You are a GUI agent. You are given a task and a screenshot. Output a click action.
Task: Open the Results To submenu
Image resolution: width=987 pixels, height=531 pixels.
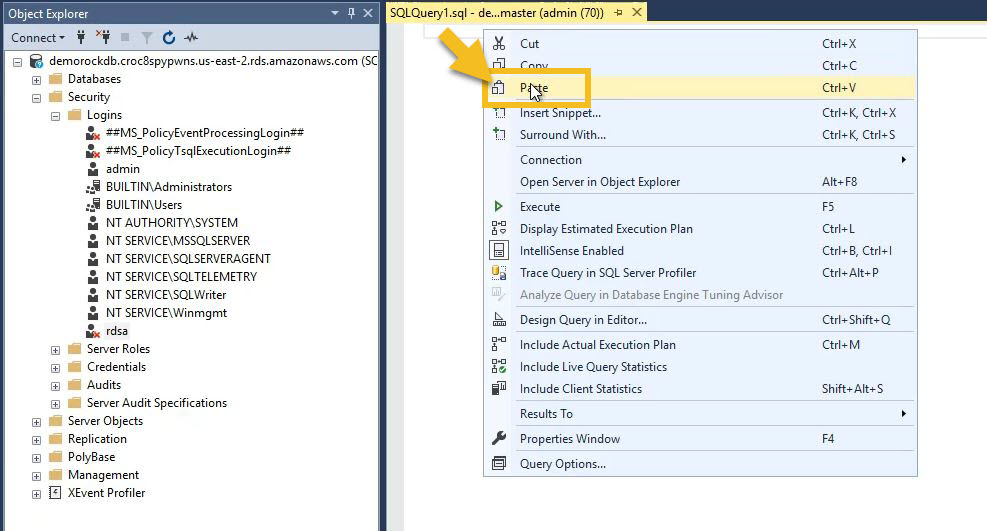700,414
